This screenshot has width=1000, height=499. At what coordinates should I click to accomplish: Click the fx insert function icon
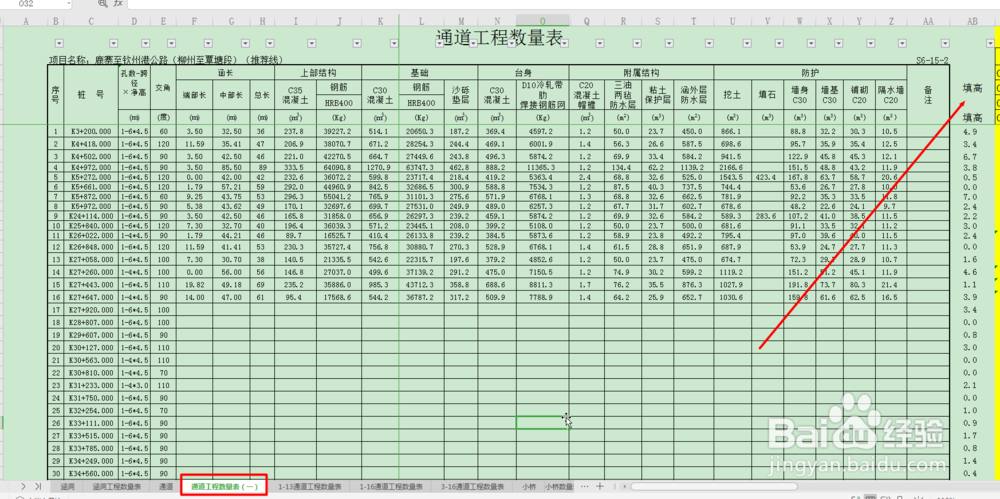[x=118, y=4]
